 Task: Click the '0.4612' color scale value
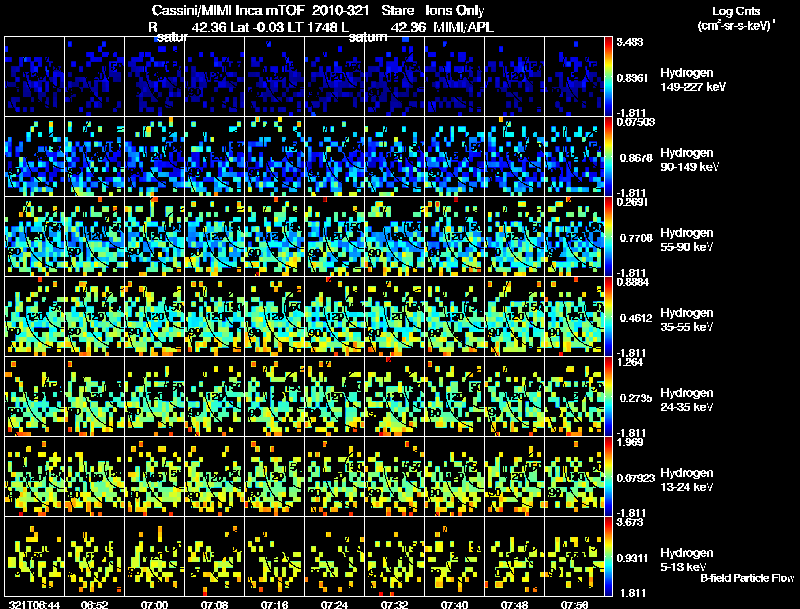tap(636, 318)
